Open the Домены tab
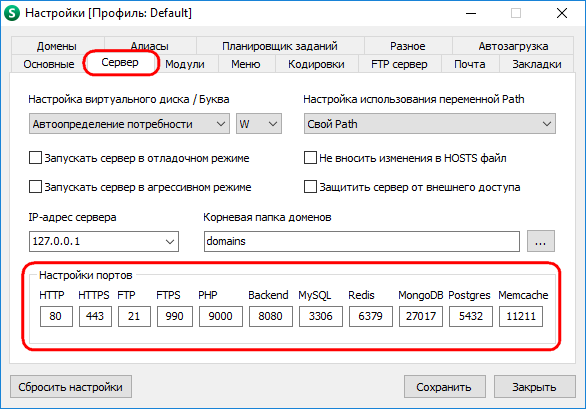Image resolution: width=586 pixels, height=409 pixels. point(57,46)
